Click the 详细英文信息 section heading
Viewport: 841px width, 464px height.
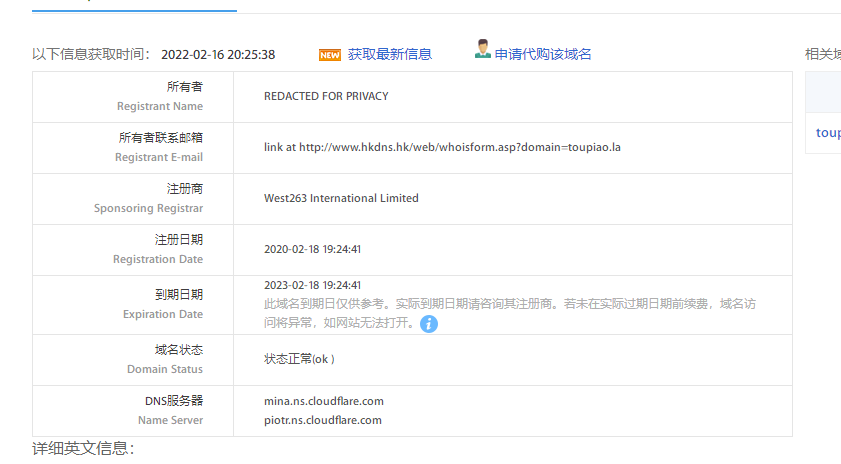pos(83,449)
